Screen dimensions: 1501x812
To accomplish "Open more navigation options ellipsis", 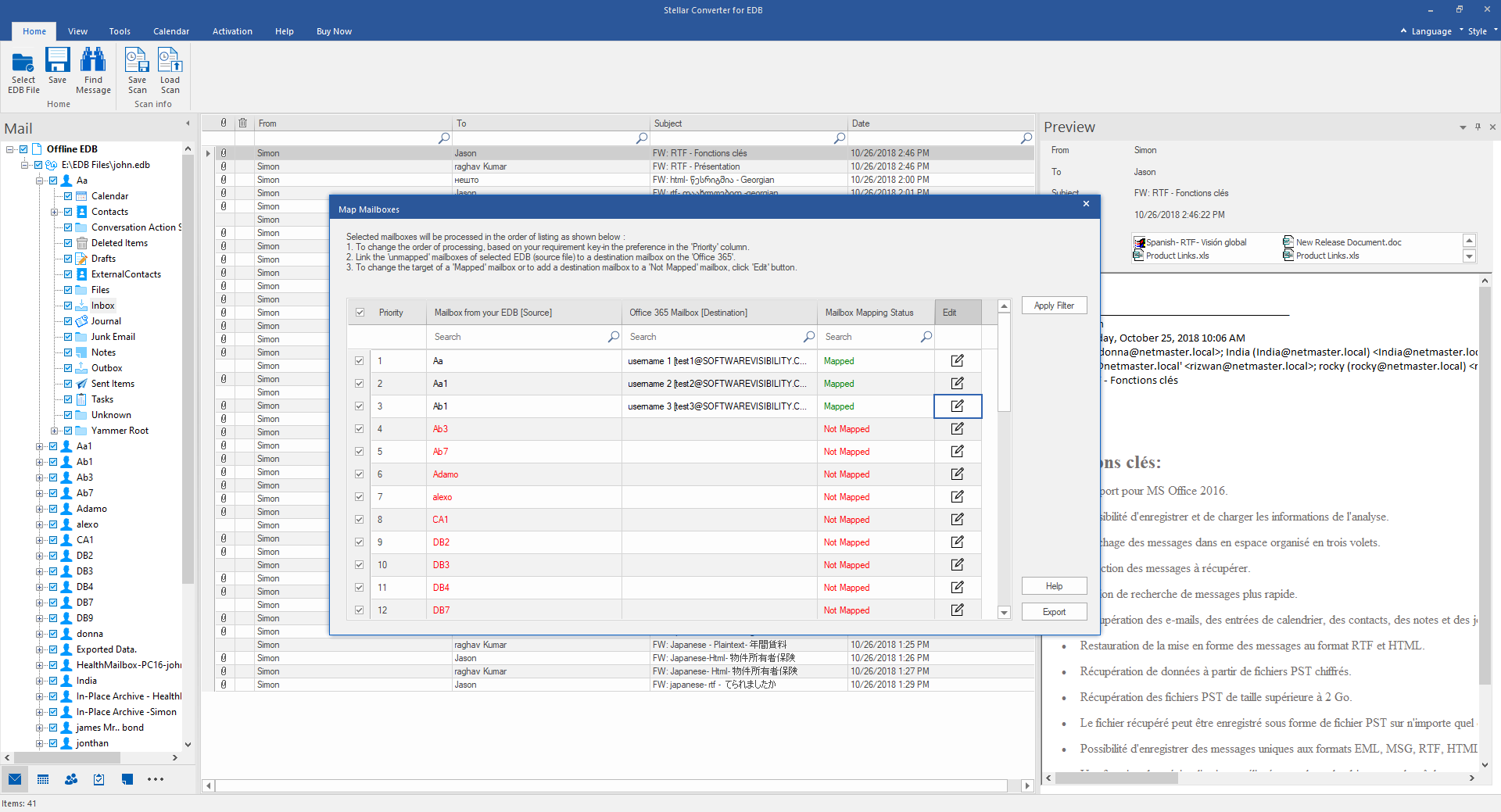I will [x=156, y=779].
